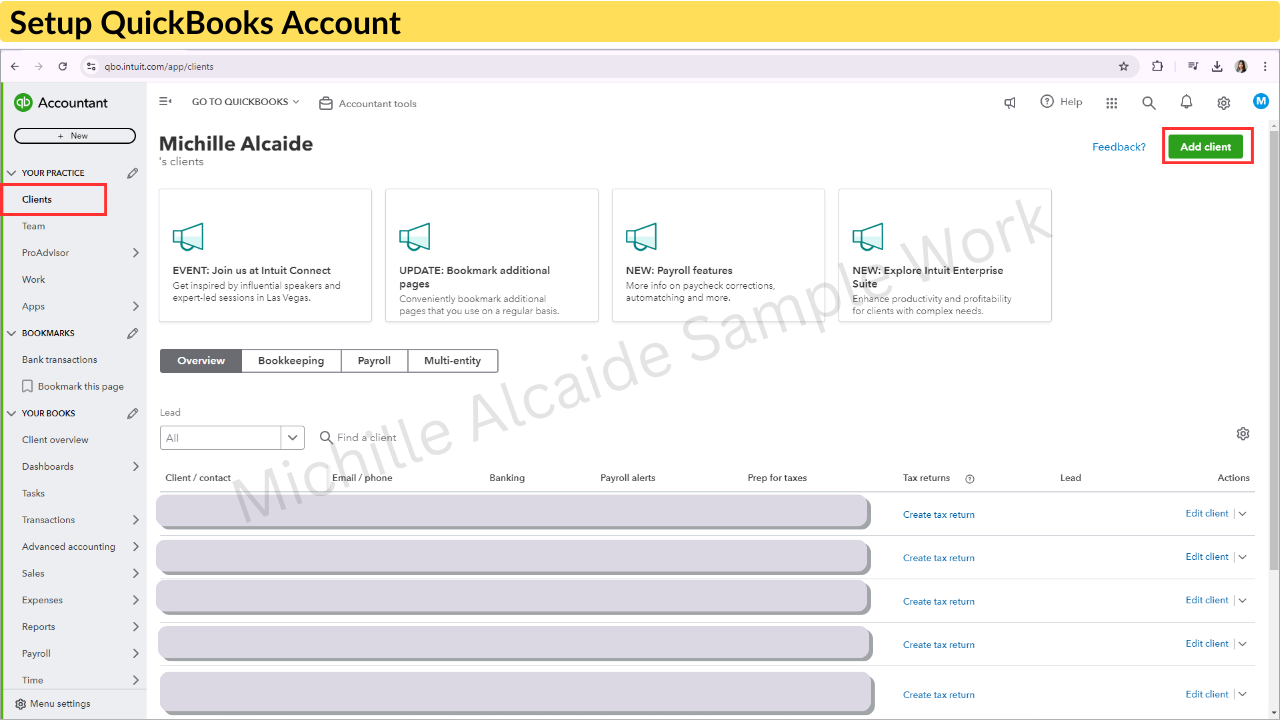Screen dimensions: 1280x720
Task: Select Team in the sidebar
Action: [x=34, y=226]
